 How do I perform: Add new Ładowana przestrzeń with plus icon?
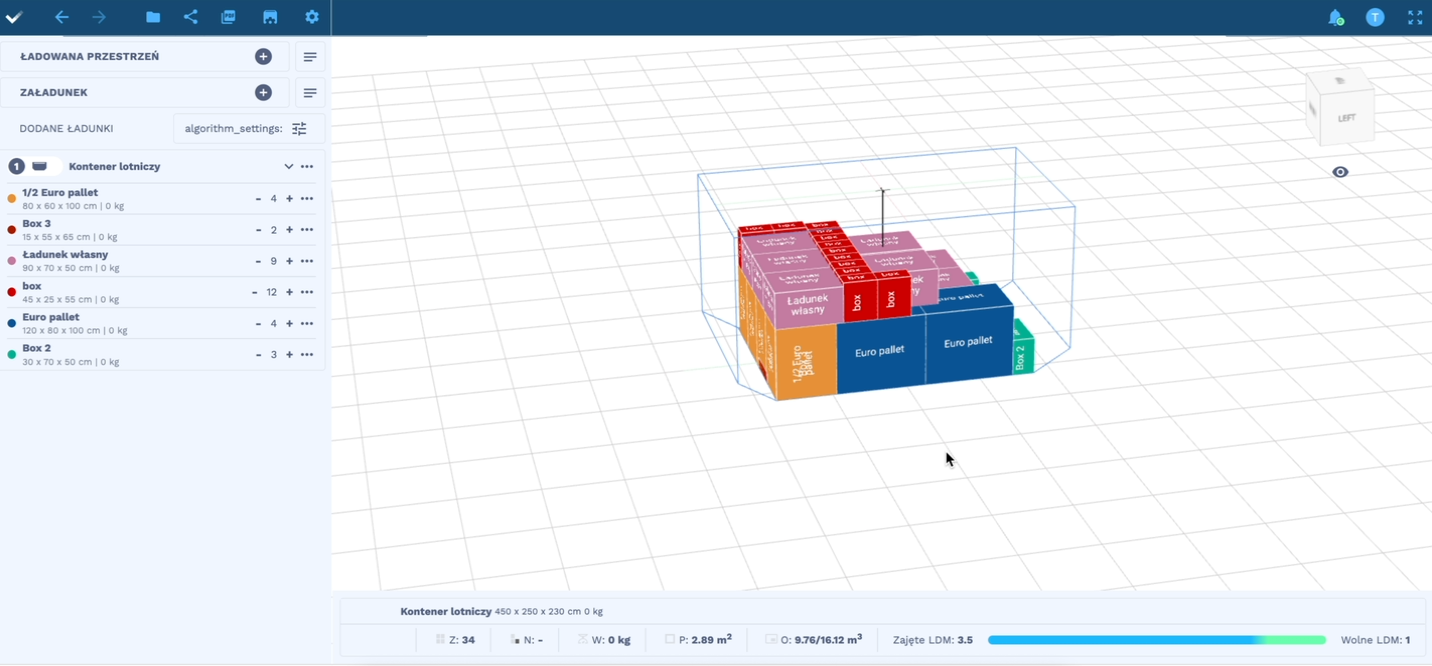(263, 57)
